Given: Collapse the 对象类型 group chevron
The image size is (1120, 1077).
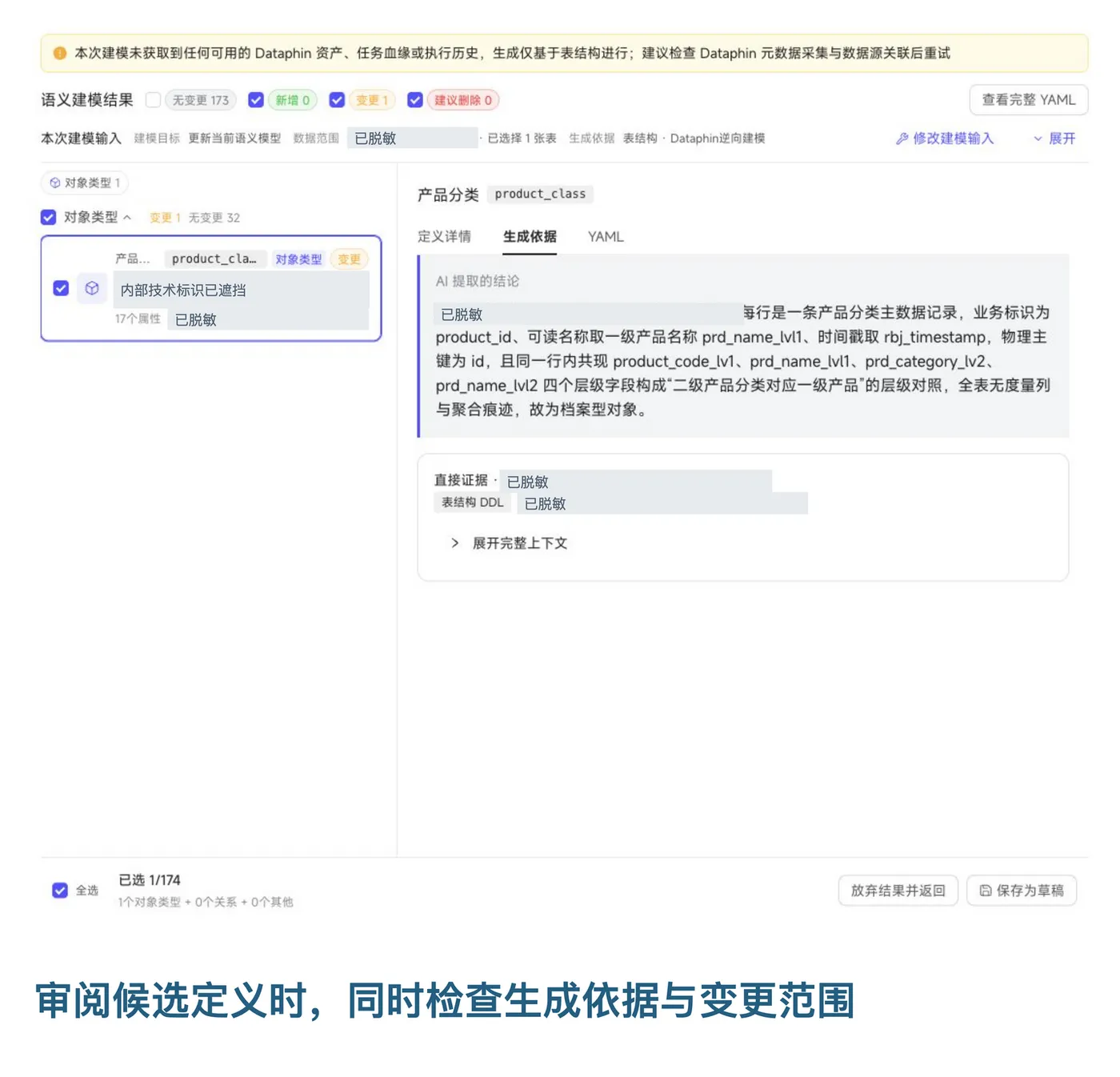Looking at the screenshot, I should [127, 218].
